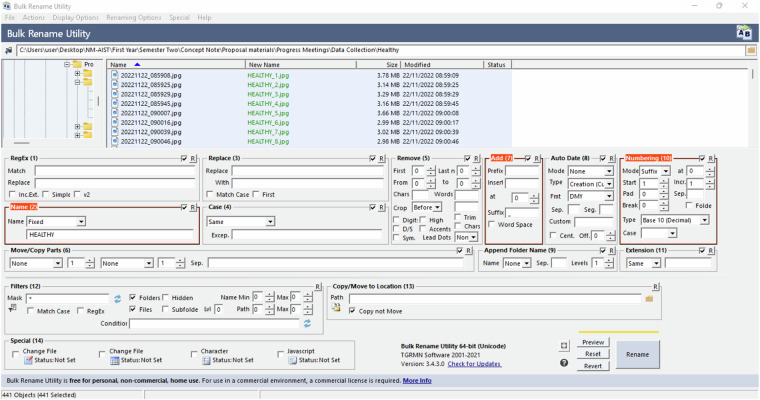Open the Crop dropdown showing Before

pyautogui.click(x=427, y=208)
